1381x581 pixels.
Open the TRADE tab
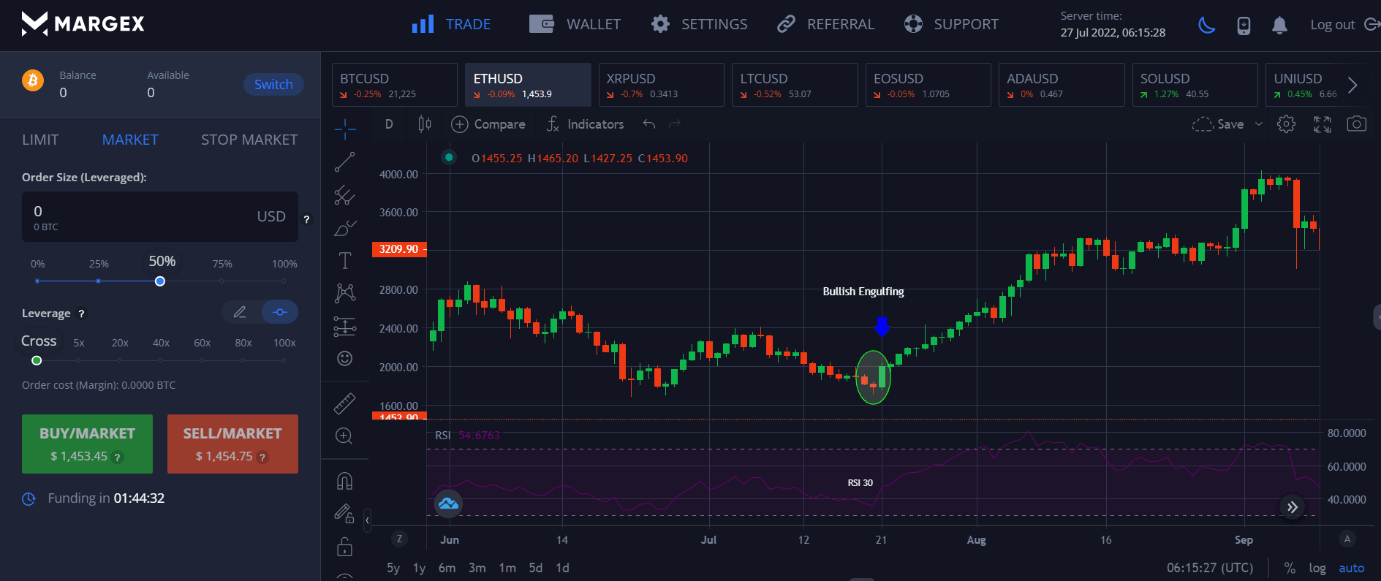[x=451, y=24]
